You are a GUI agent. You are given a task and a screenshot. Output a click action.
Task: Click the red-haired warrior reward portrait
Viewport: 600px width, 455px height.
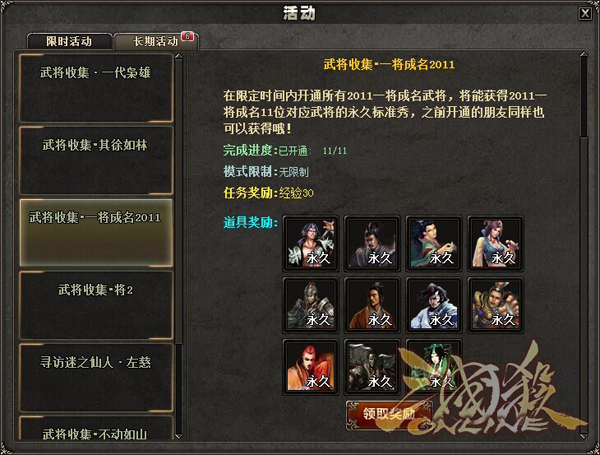pos(311,367)
